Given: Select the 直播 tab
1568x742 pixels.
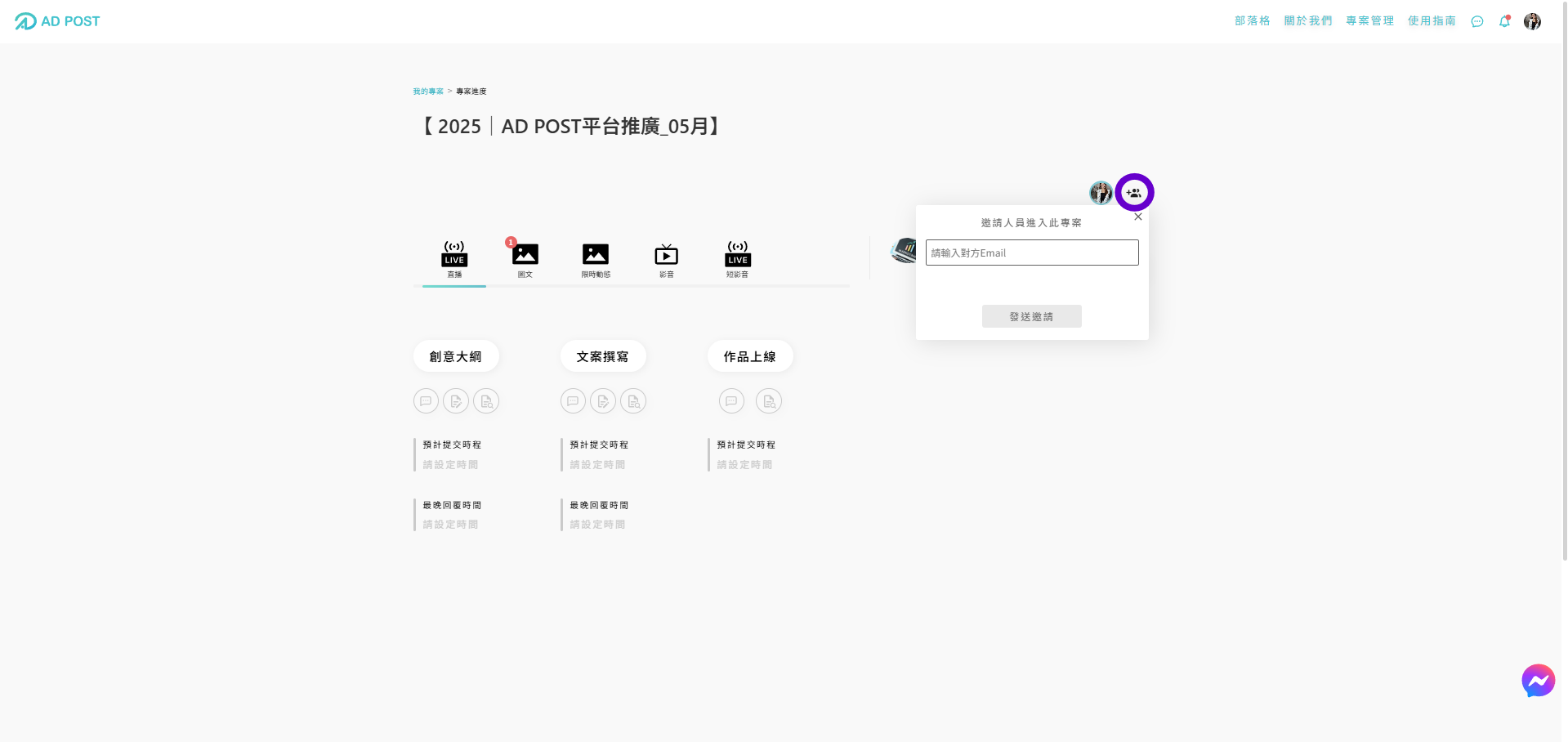Looking at the screenshot, I should tap(453, 256).
